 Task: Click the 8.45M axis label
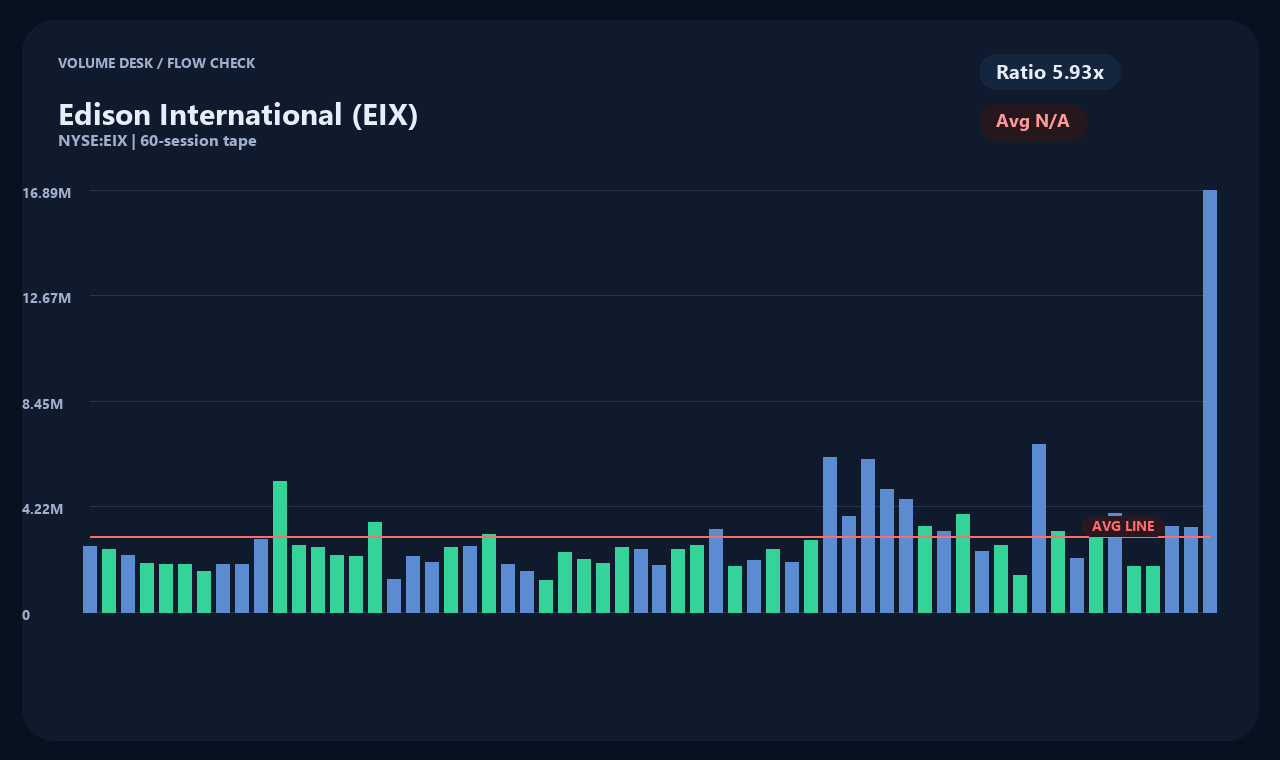click(x=43, y=404)
